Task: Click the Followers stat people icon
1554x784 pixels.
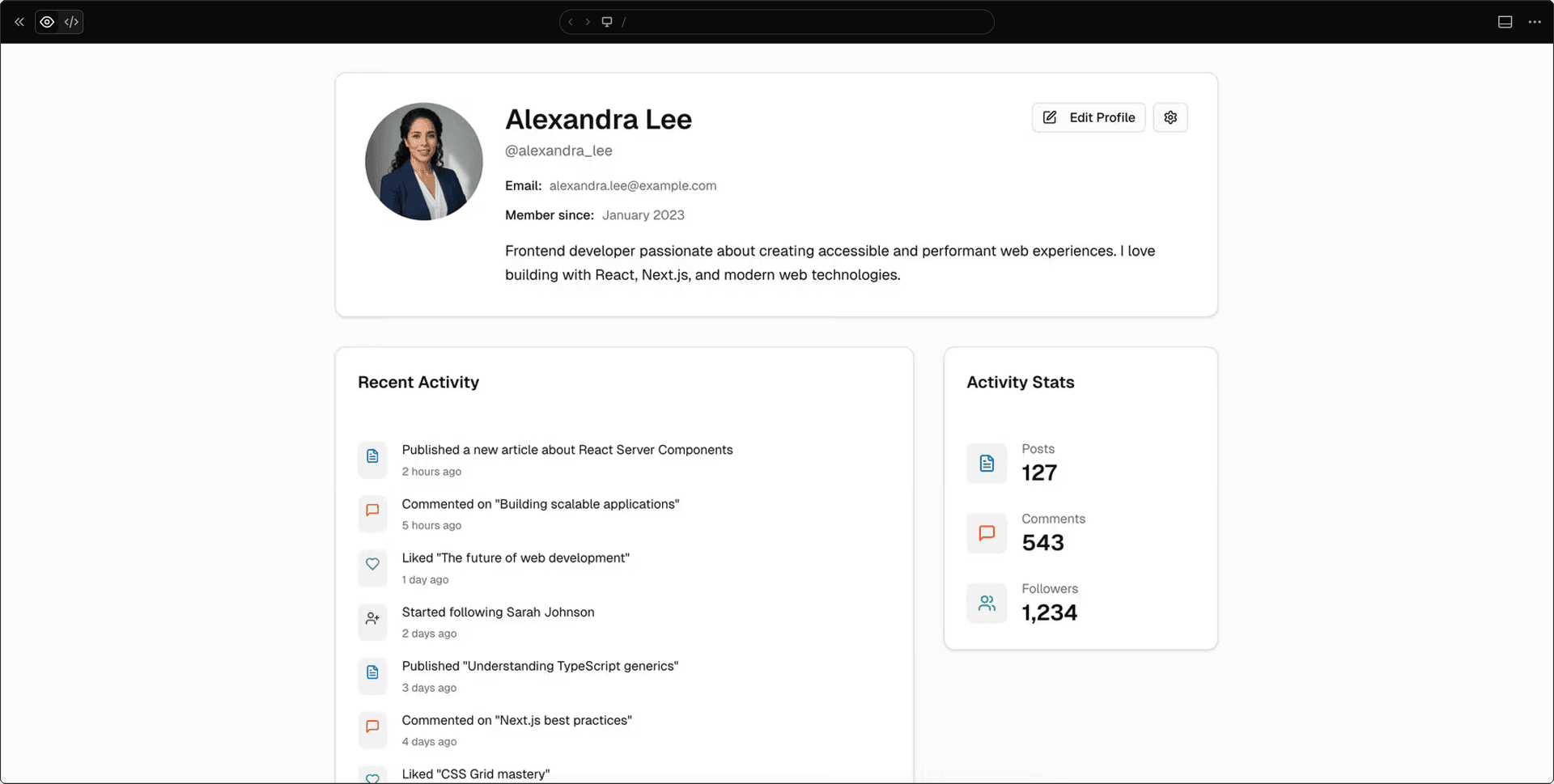Action: [x=987, y=604]
